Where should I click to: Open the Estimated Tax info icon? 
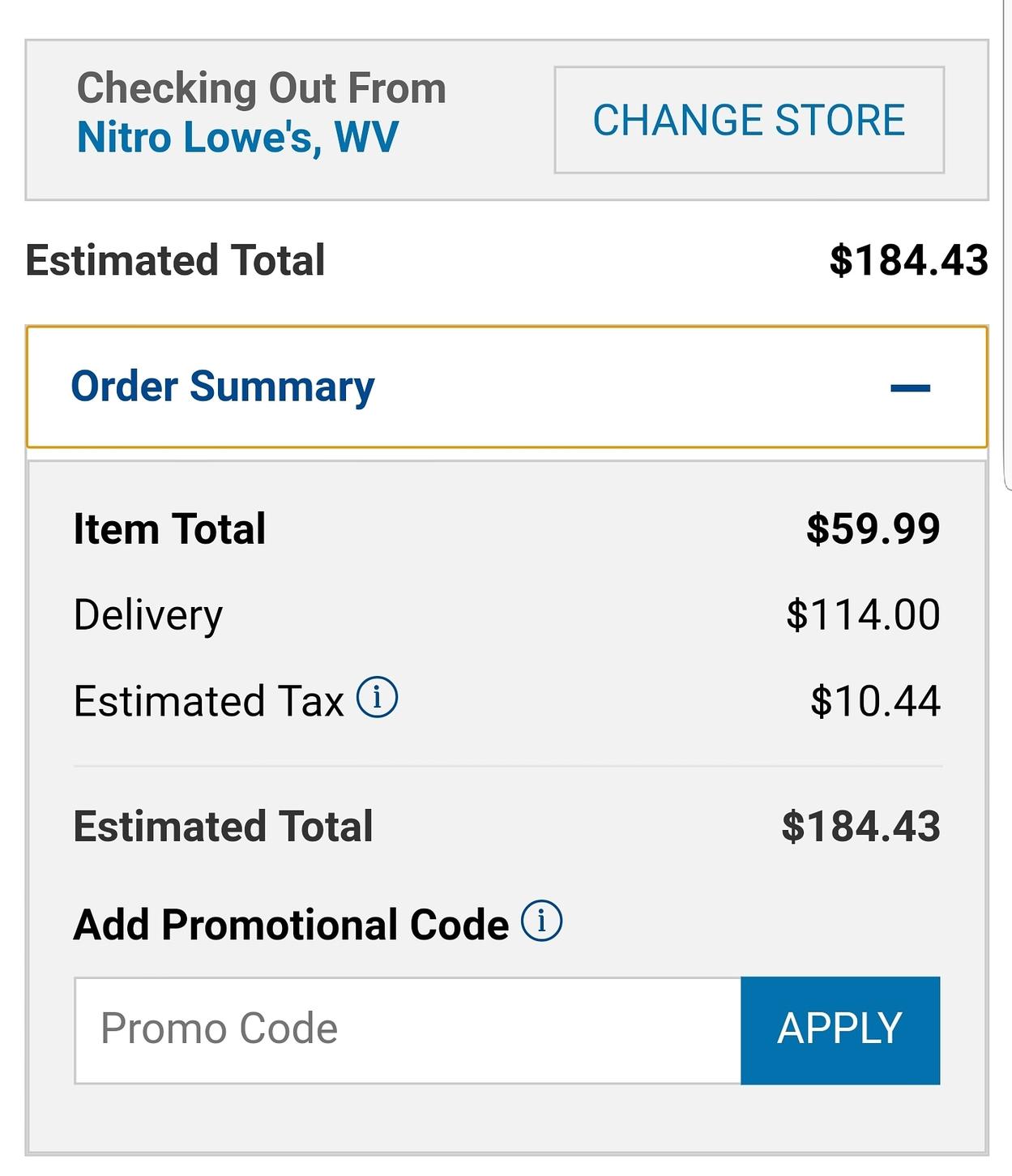pos(377,697)
